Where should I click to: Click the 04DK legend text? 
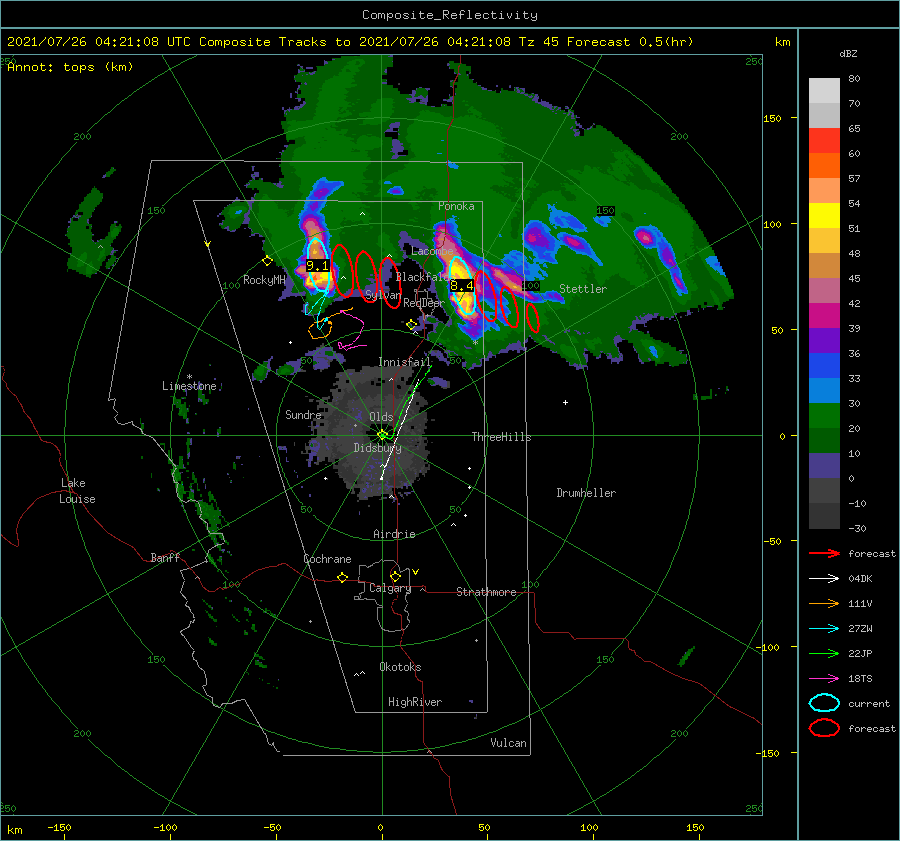(x=860, y=578)
